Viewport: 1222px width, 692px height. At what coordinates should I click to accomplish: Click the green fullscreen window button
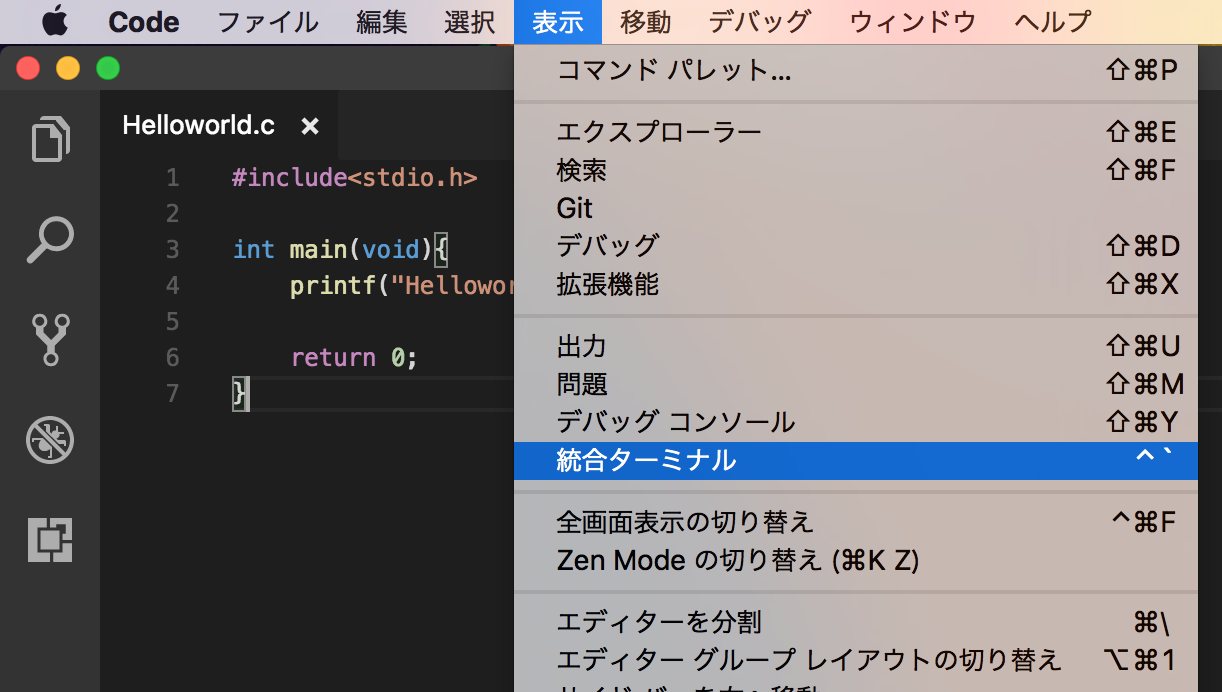[x=108, y=68]
